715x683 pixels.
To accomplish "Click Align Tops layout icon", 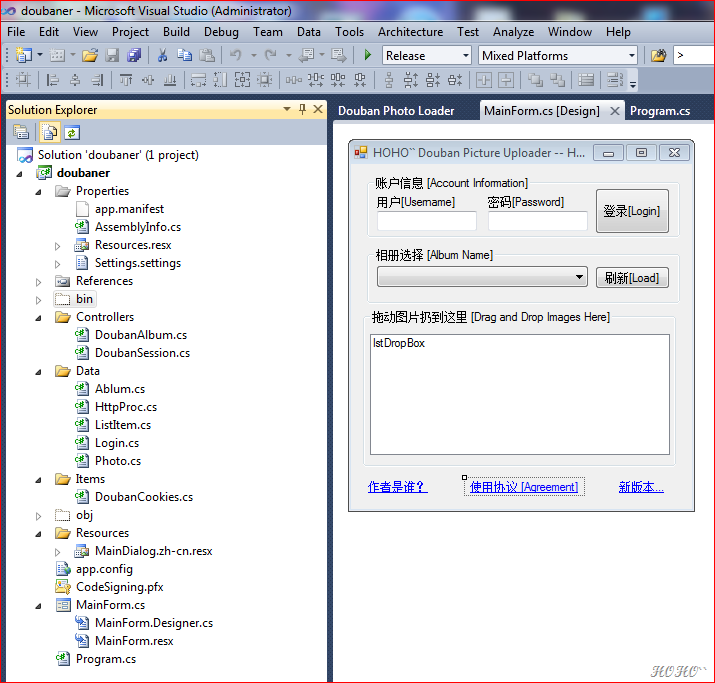I will (x=125, y=80).
